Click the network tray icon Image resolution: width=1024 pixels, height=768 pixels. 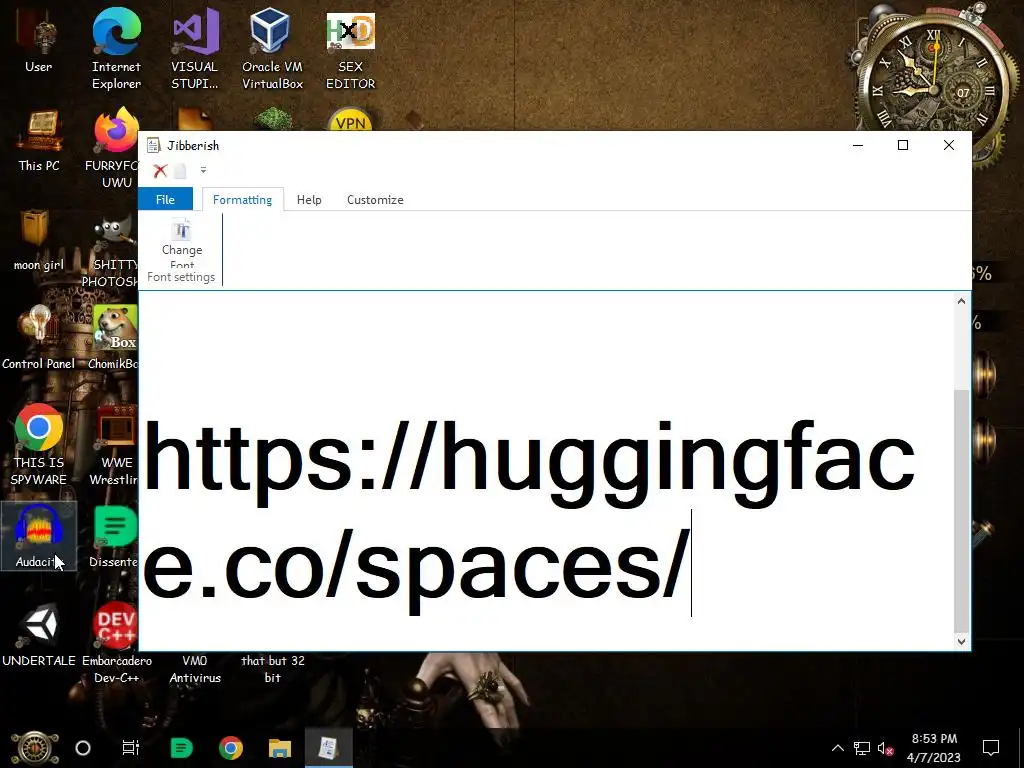click(x=862, y=748)
